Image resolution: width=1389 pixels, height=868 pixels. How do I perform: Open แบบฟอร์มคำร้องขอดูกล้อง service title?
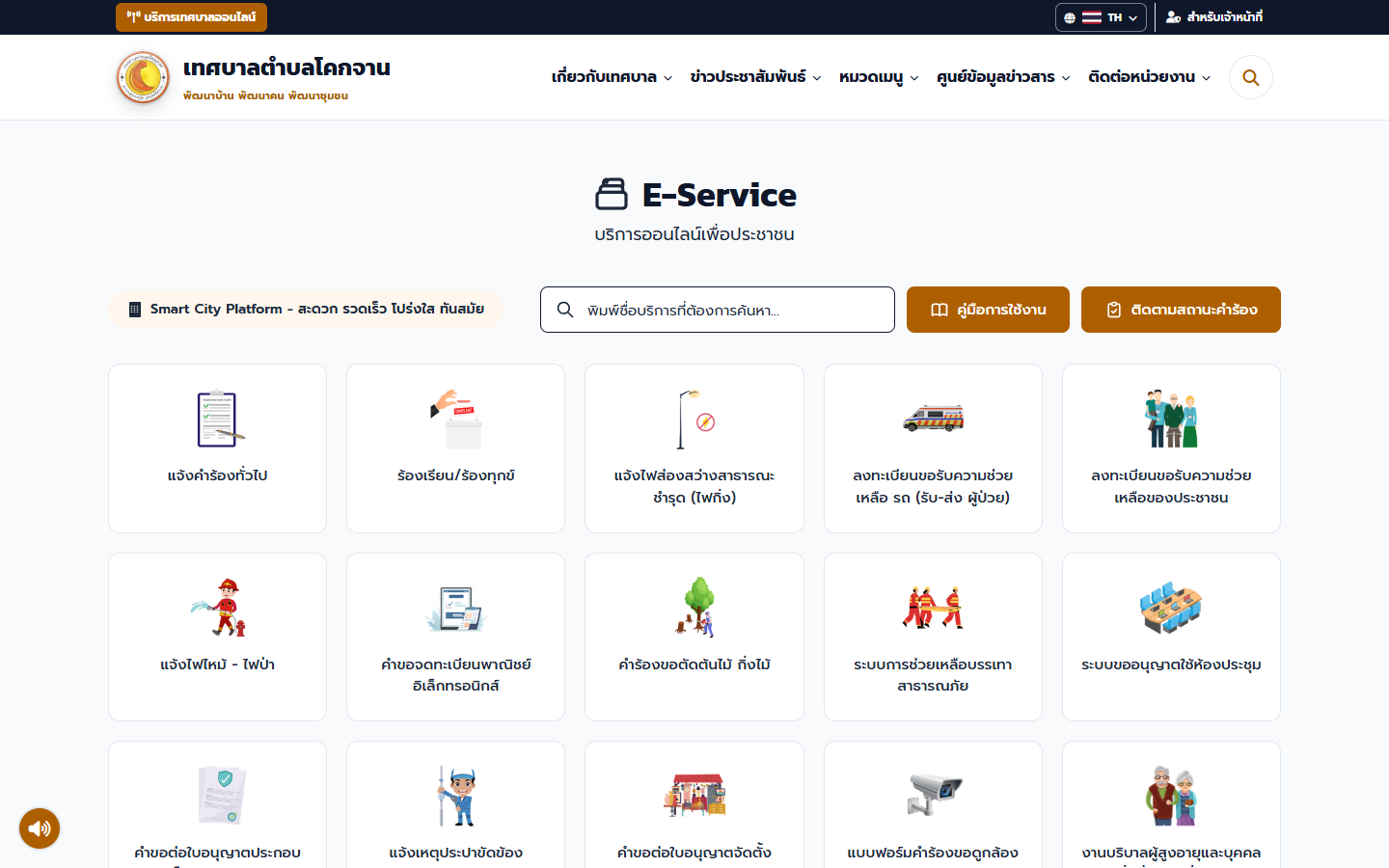[x=933, y=853]
